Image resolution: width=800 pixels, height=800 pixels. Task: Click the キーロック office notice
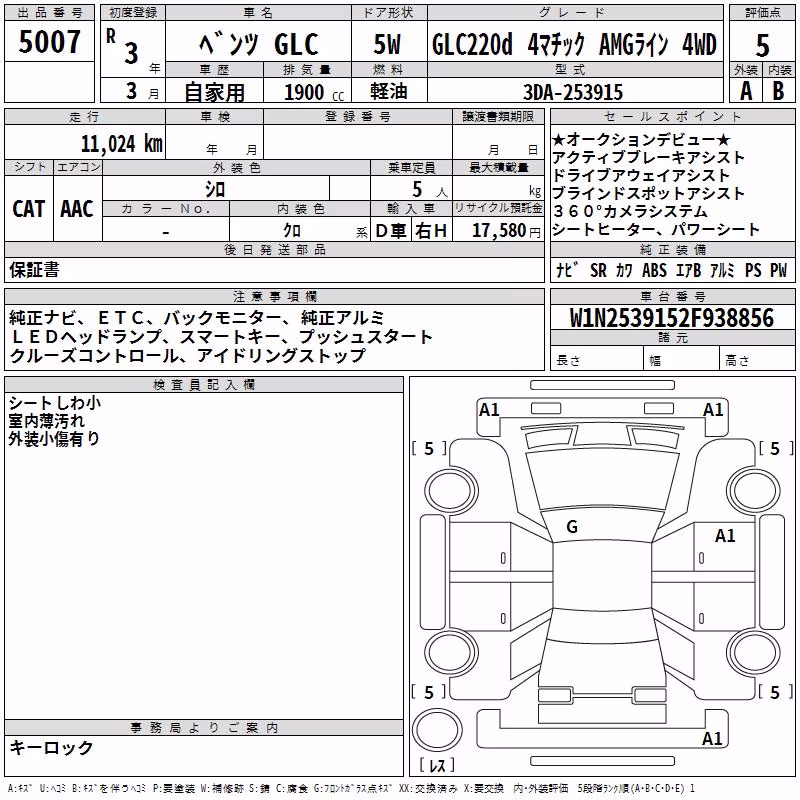51,747
